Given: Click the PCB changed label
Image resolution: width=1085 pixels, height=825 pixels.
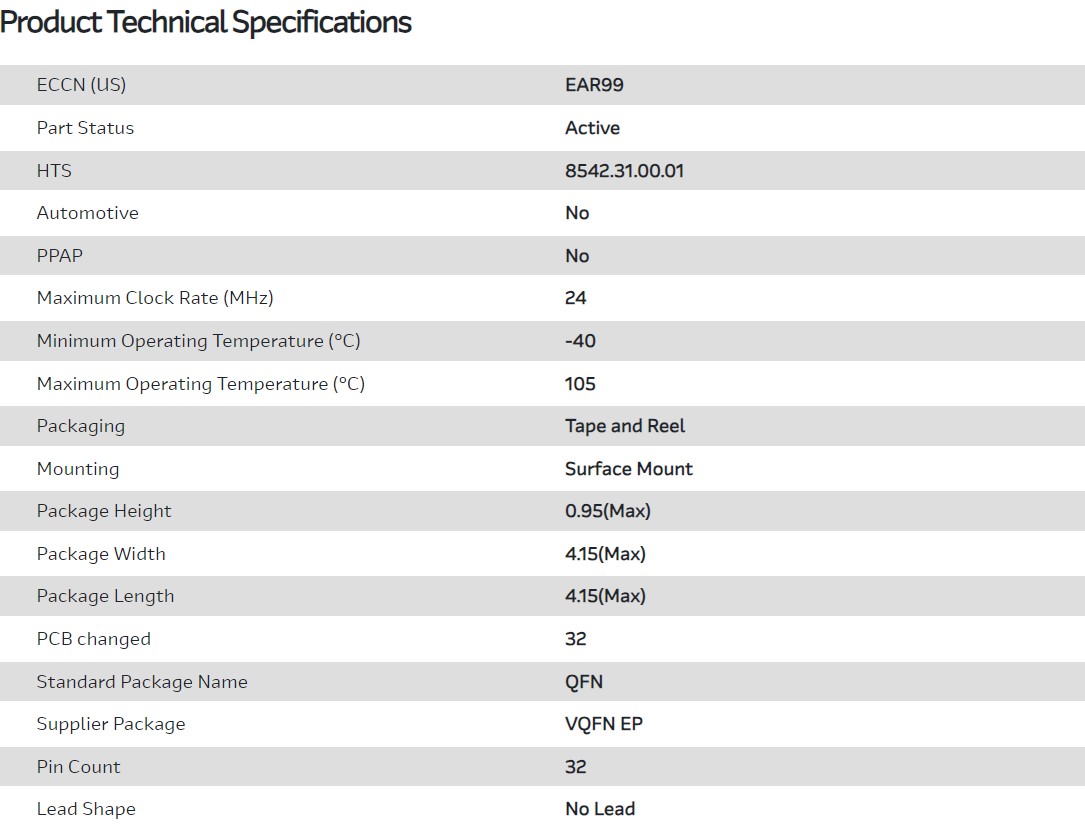Looking at the screenshot, I should [93, 639].
